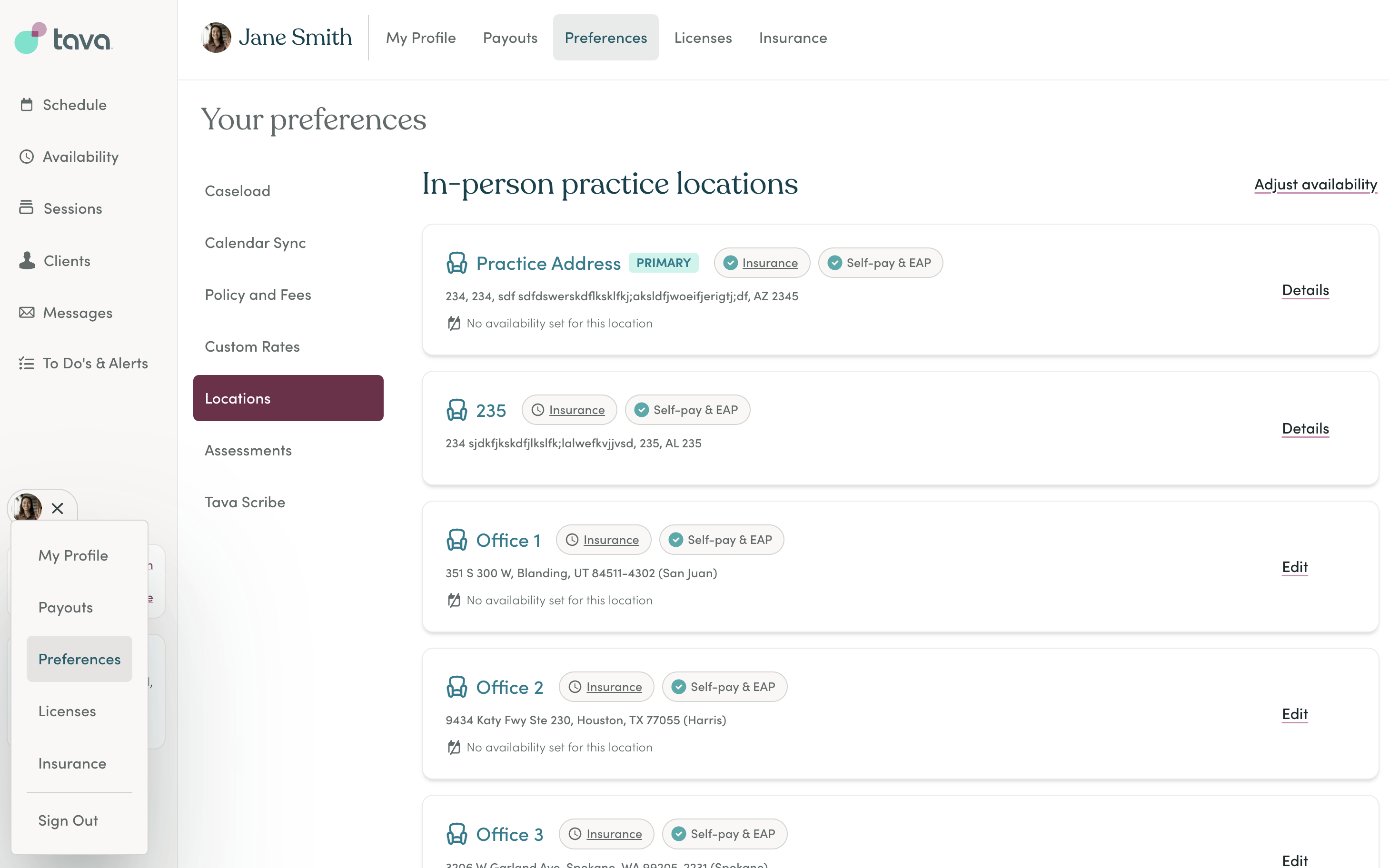1389x868 pixels.
Task: Click the armchair icon next to Office 1
Action: 457,540
